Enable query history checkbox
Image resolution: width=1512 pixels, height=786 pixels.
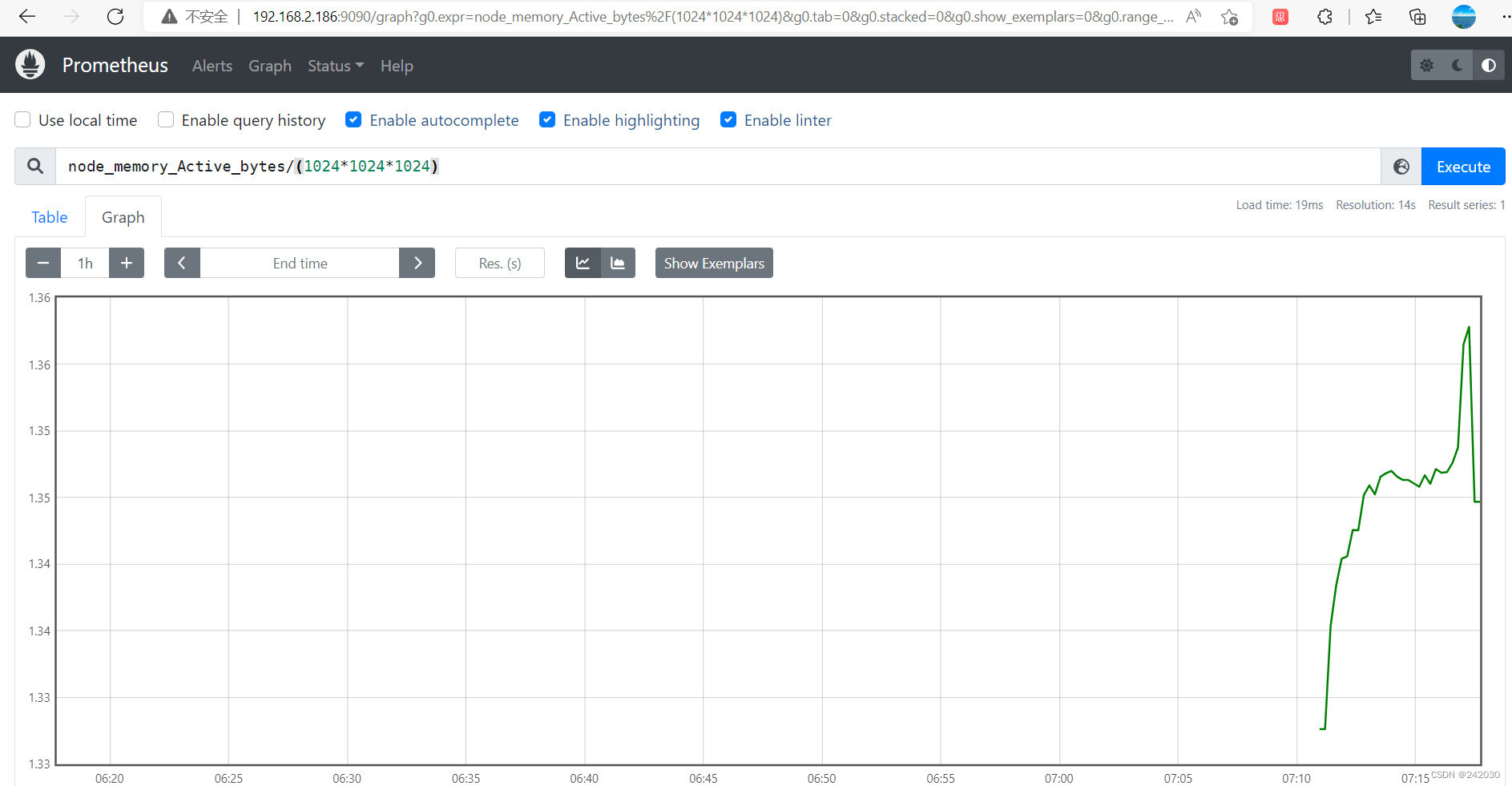166,119
